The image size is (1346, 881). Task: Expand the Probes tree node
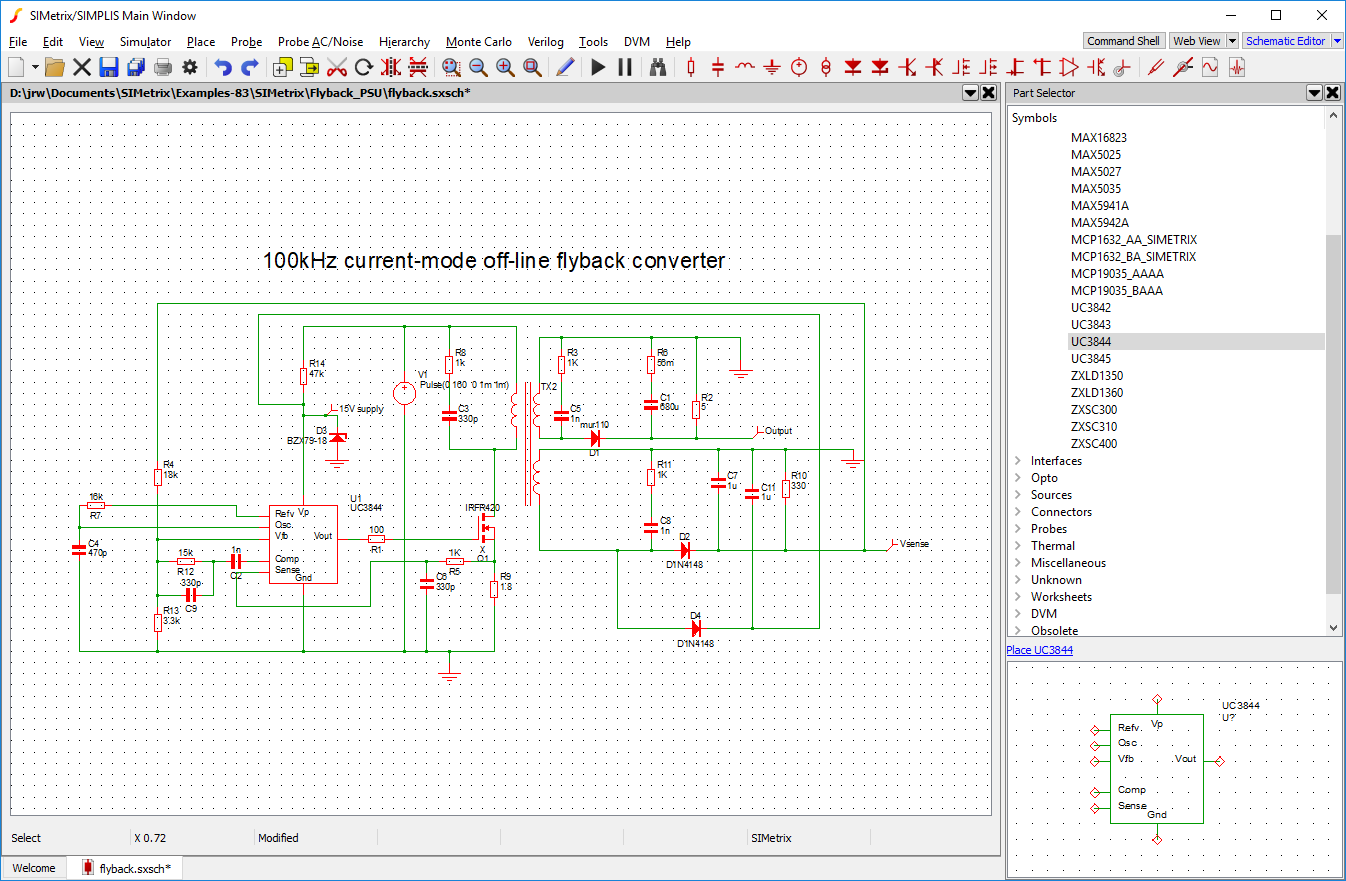point(1018,529)
